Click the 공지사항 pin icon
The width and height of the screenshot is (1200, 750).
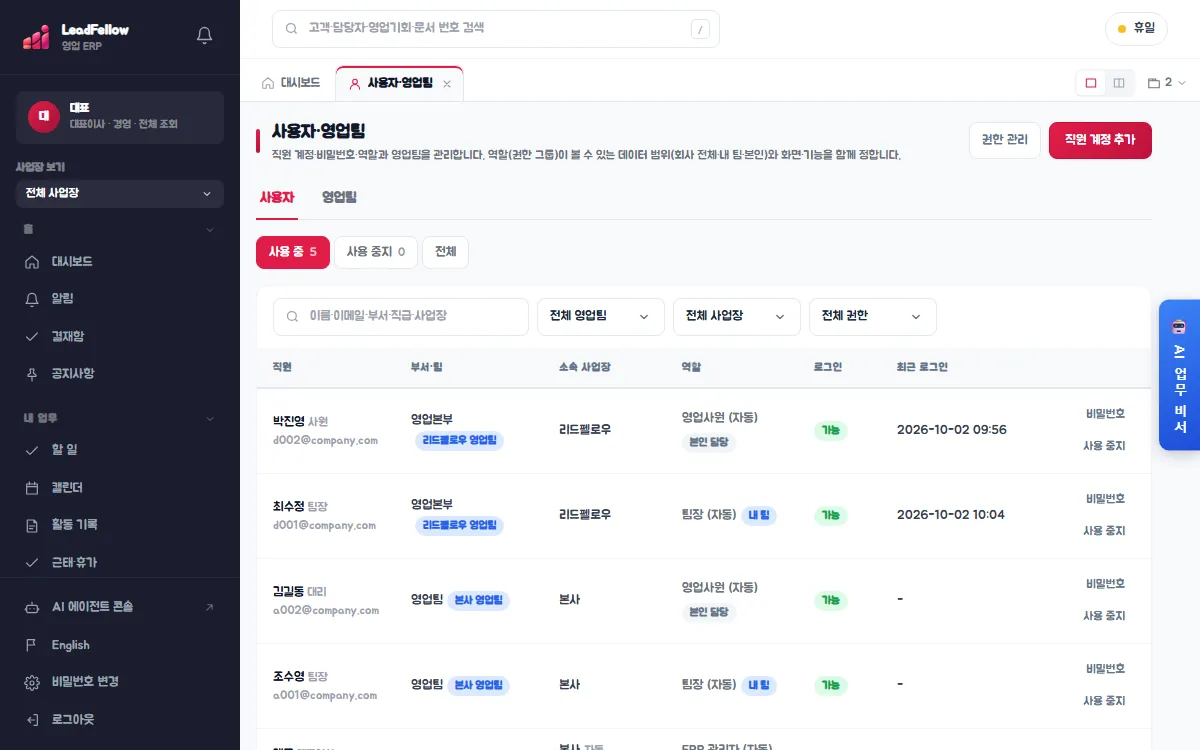coord(32,374)
